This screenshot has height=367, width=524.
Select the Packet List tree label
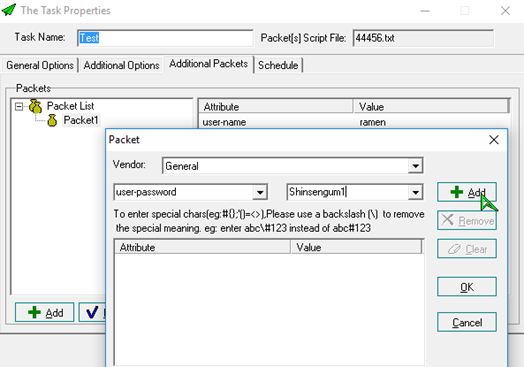point(70,106)
